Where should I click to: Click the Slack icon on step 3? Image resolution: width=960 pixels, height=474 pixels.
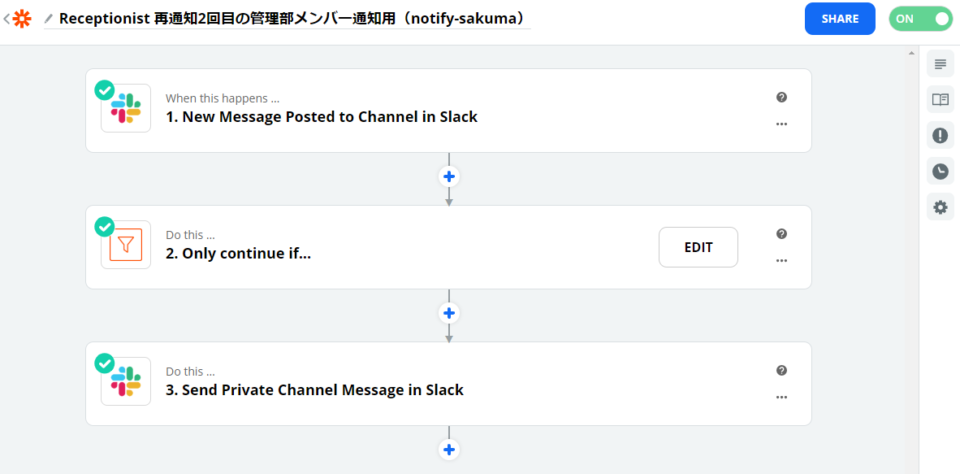126,381
